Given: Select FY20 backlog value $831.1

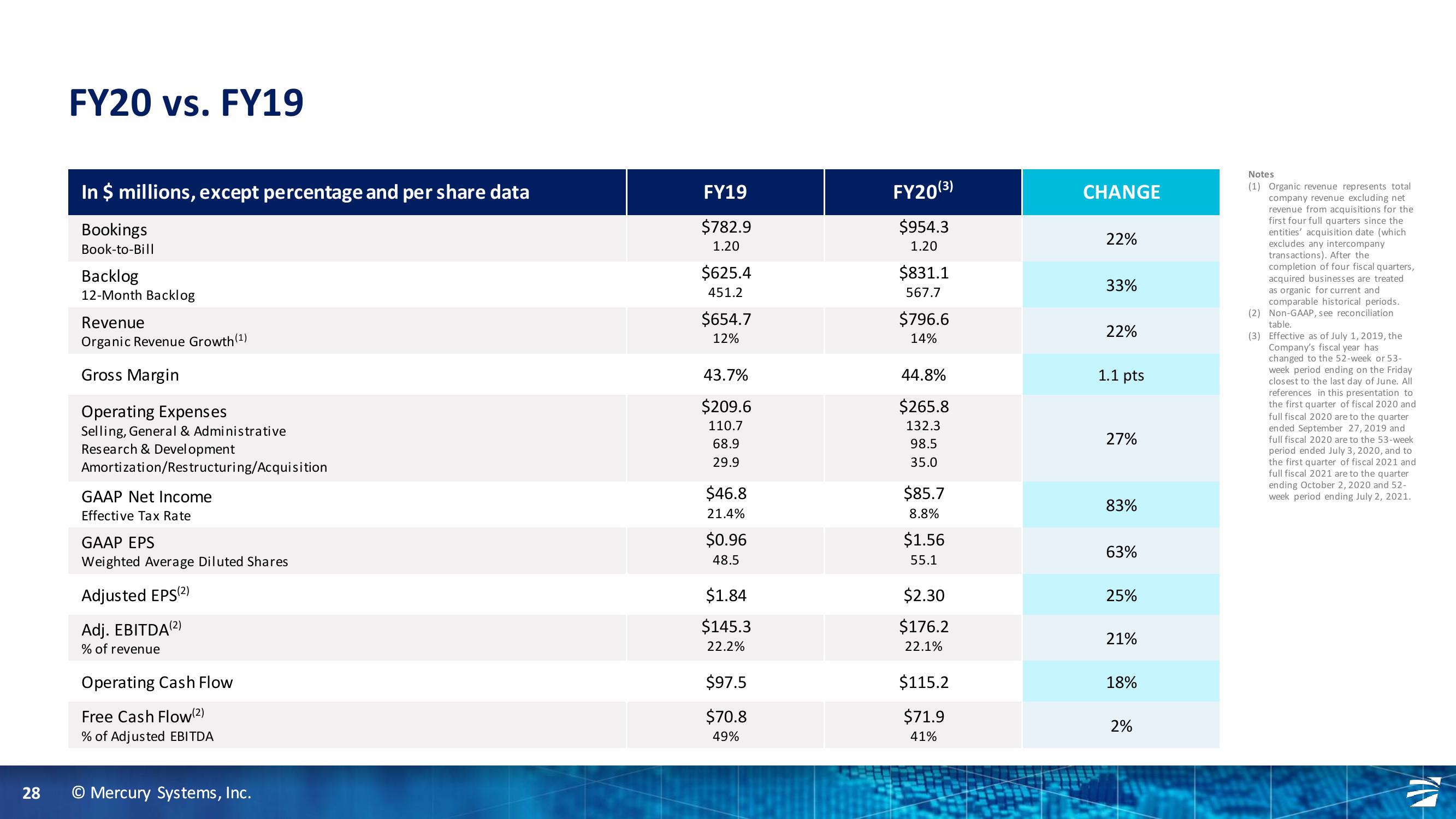Looking at the screenshot, I should click(x=924, y=273).
